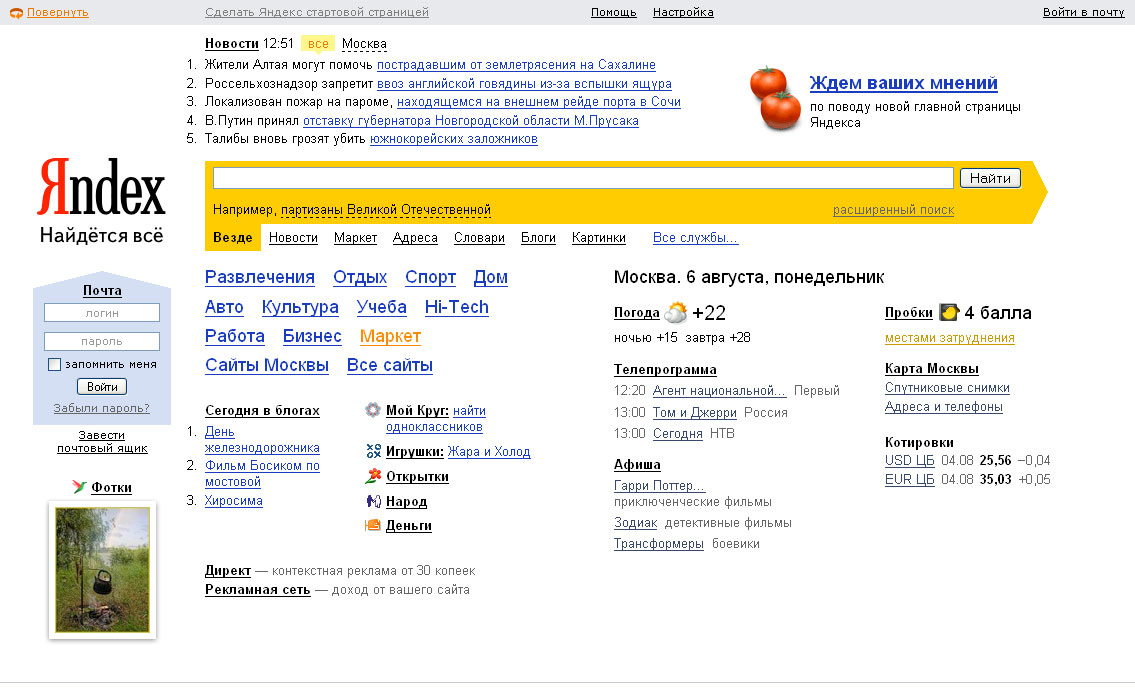Switch to the Новости search tab
The height and width of the screenshot is (693, 1135).
[293, 238]
